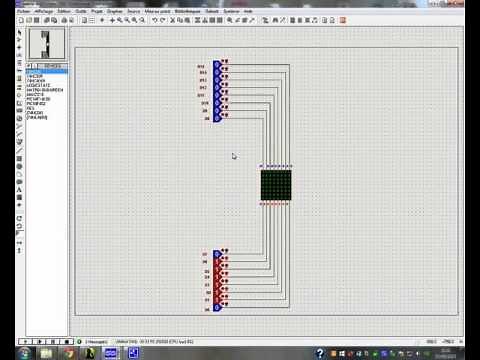
Task: Open the Graphes menu
Action: (x=115, y=11)
